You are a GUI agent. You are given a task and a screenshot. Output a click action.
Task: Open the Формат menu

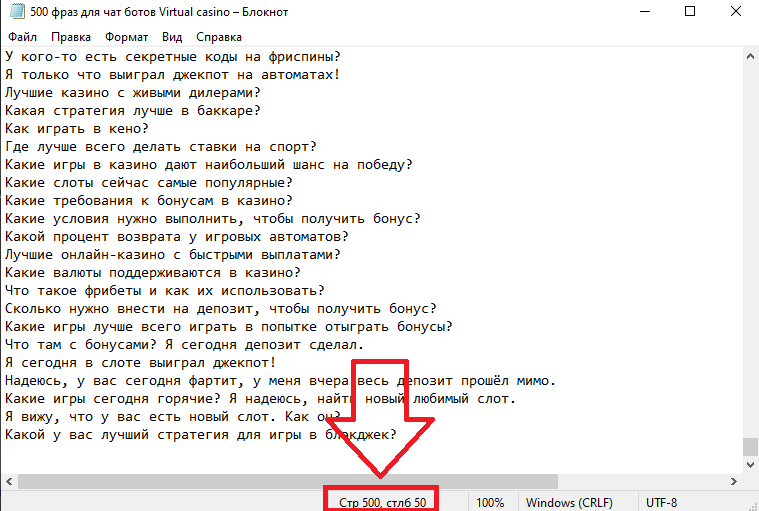(127, 36)
